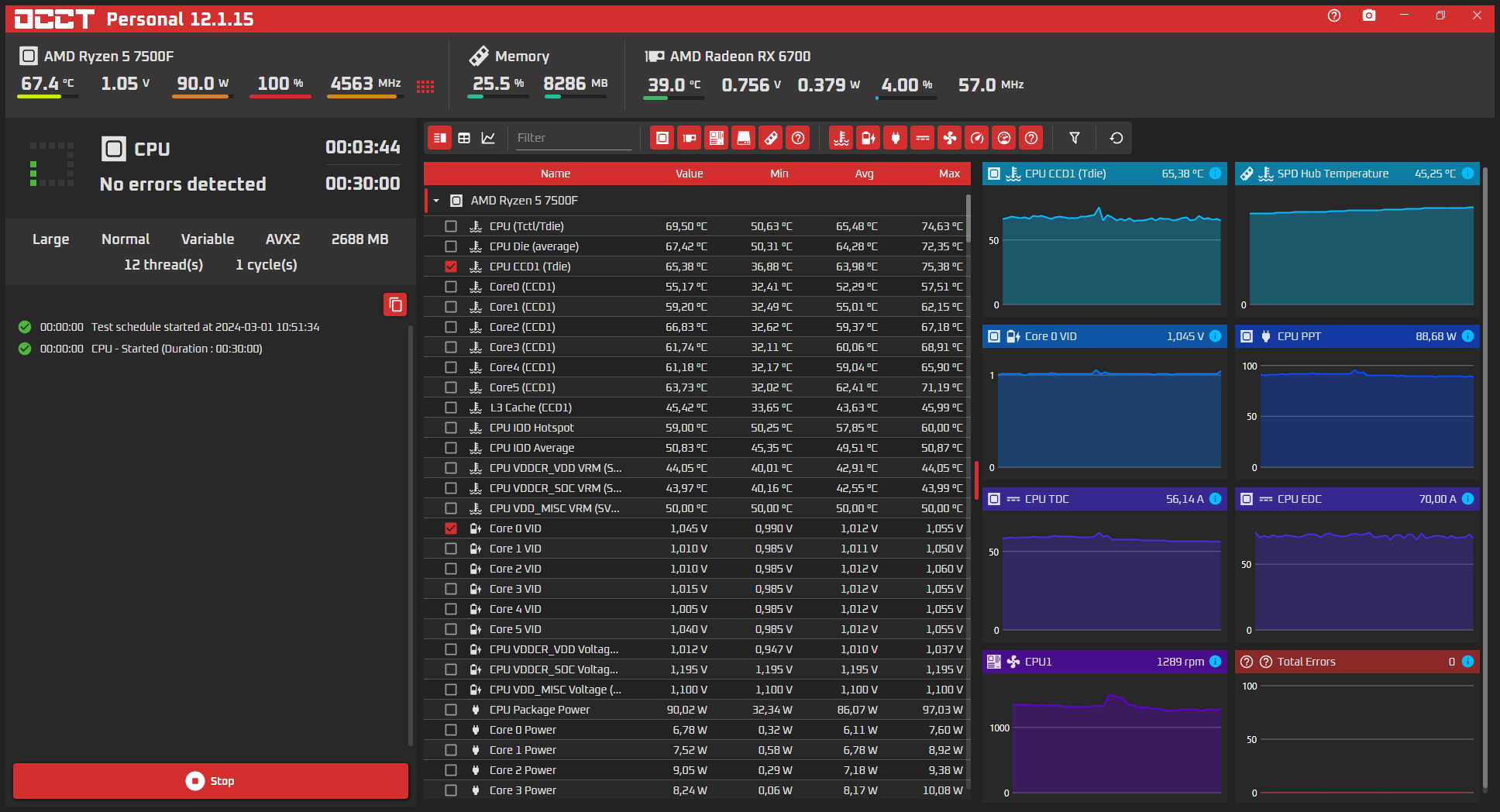Click the Filter text field

(573, 138)
